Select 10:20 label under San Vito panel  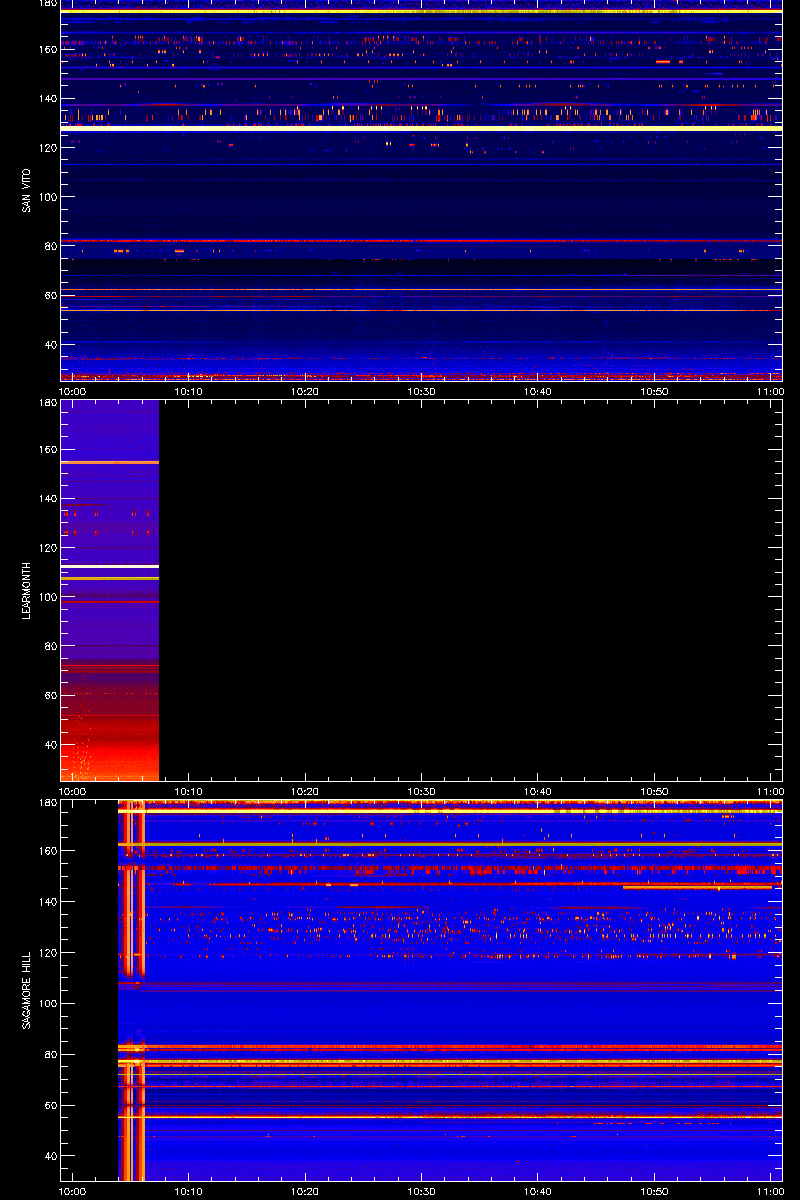click(x=305, y=391)
